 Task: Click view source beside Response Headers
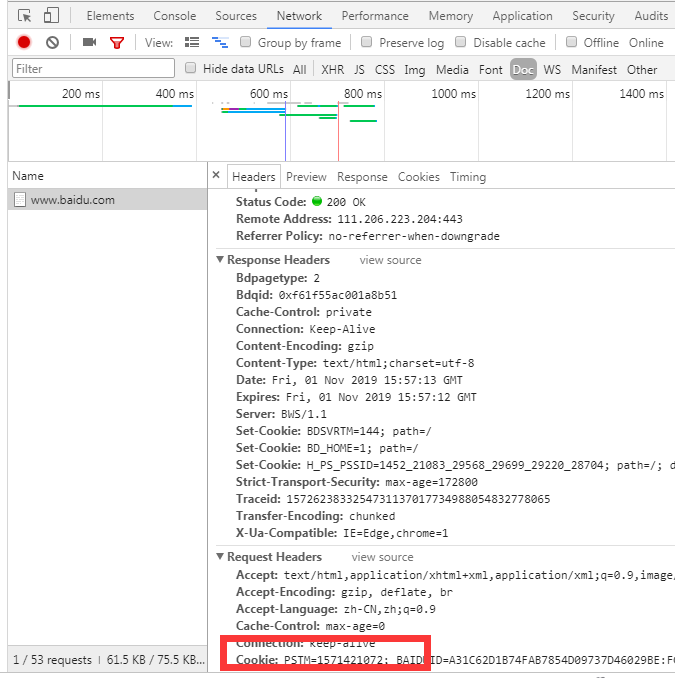(x=390, y=260)
